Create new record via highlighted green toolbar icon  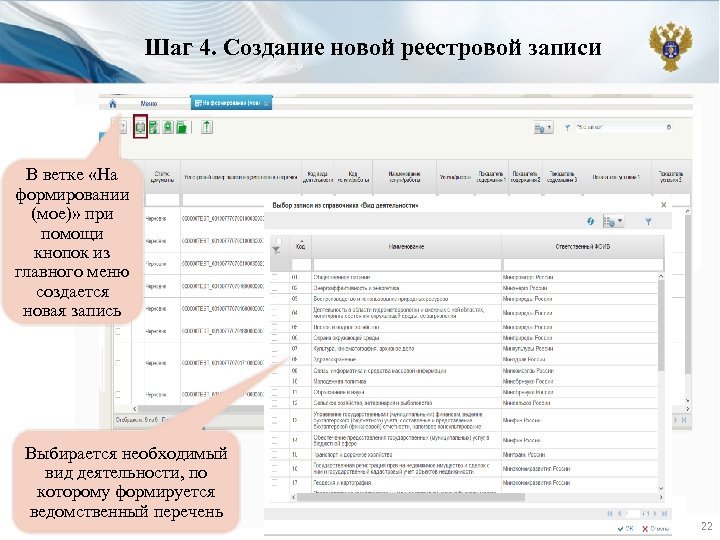(x=140, y=127)
